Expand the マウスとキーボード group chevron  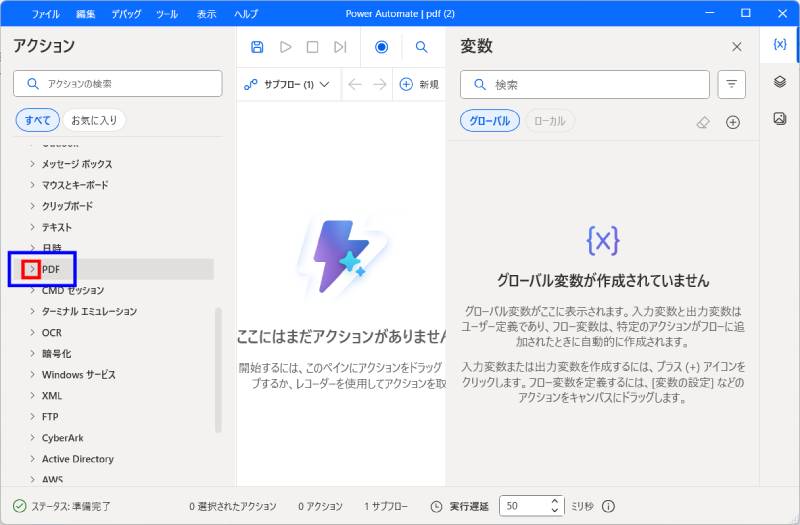(x=32, y=185)
